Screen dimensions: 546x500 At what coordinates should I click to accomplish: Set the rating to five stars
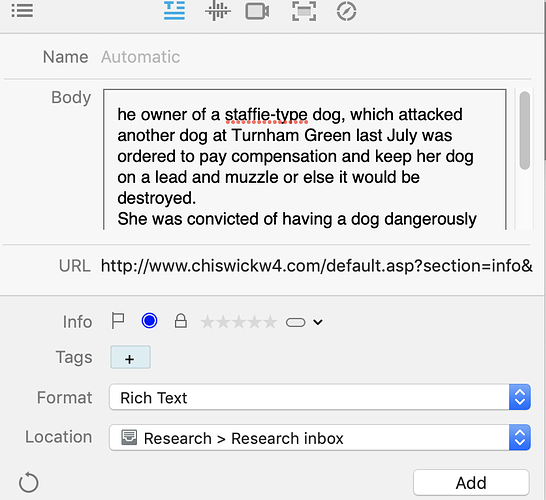[270, 322]
